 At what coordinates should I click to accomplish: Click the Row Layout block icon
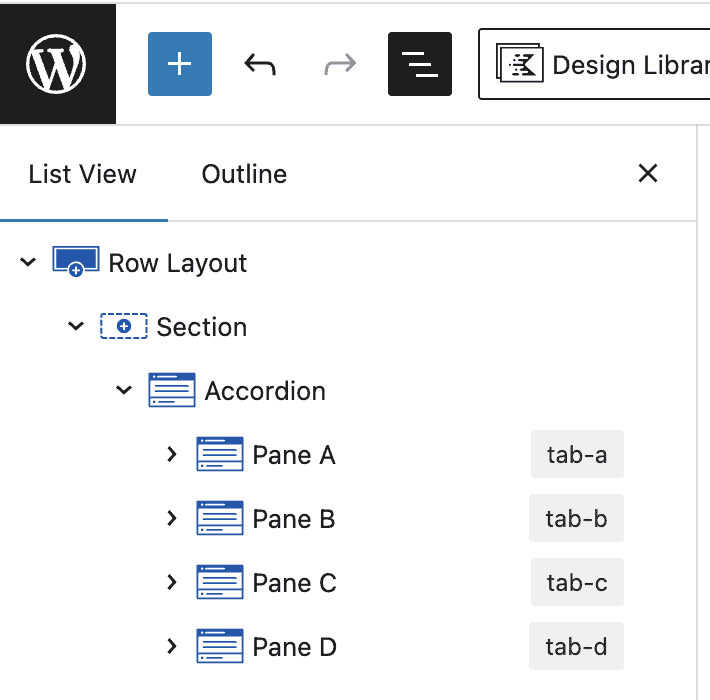pos(76,263)
